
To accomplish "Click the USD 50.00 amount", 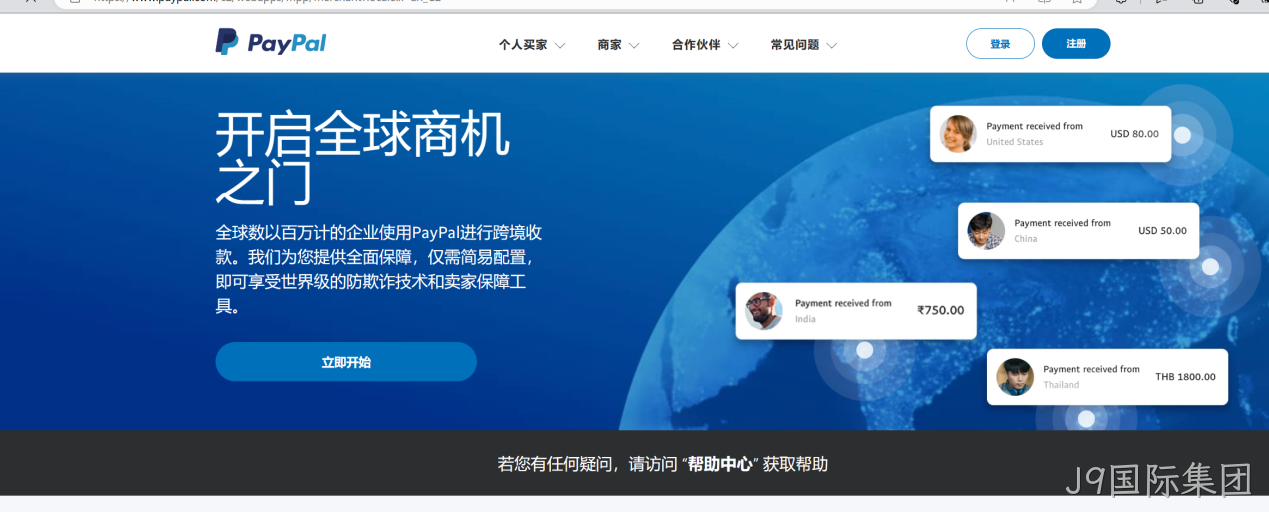I will [1162, 231].
